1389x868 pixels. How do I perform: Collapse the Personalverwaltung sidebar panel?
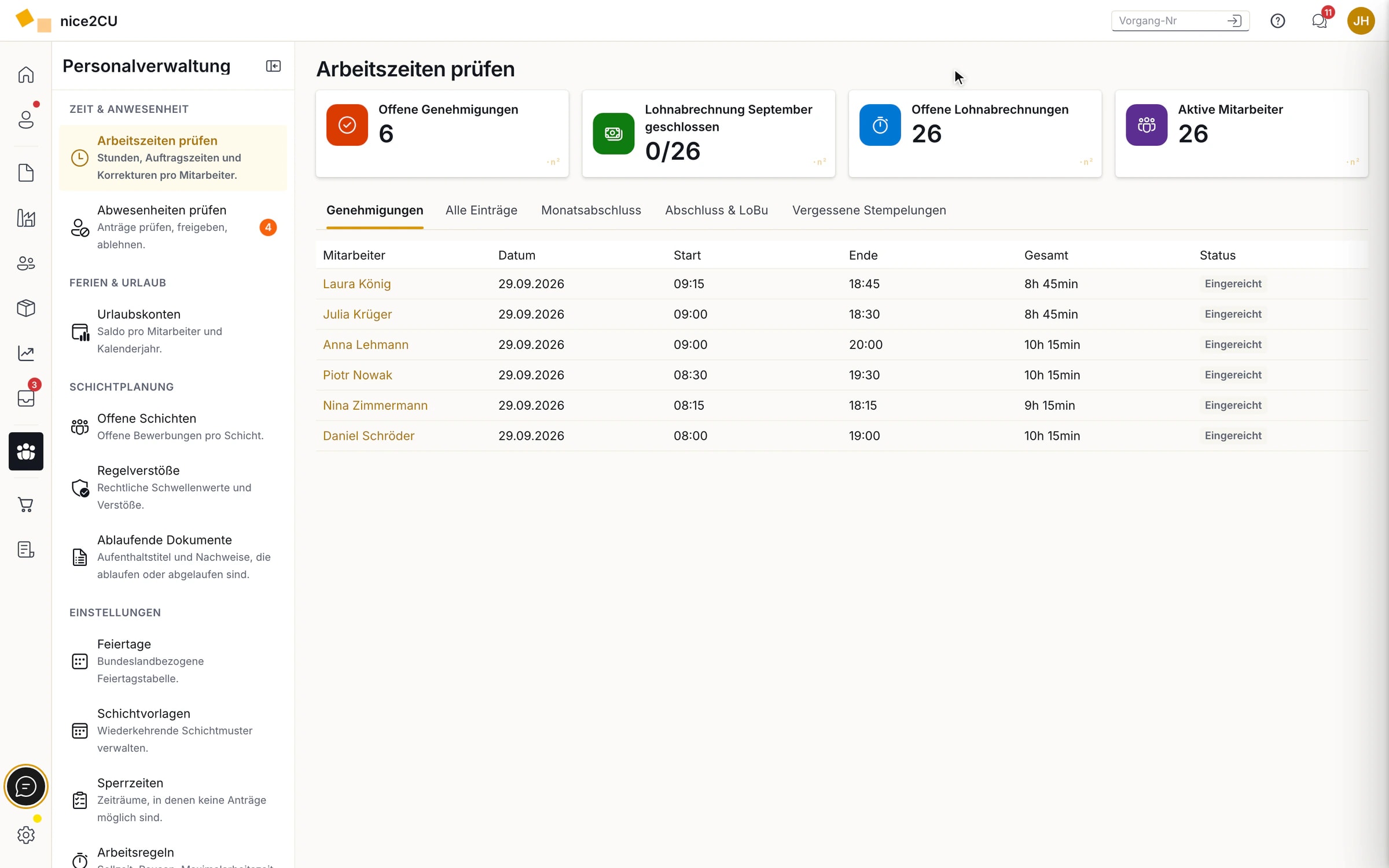pos(273,66)
